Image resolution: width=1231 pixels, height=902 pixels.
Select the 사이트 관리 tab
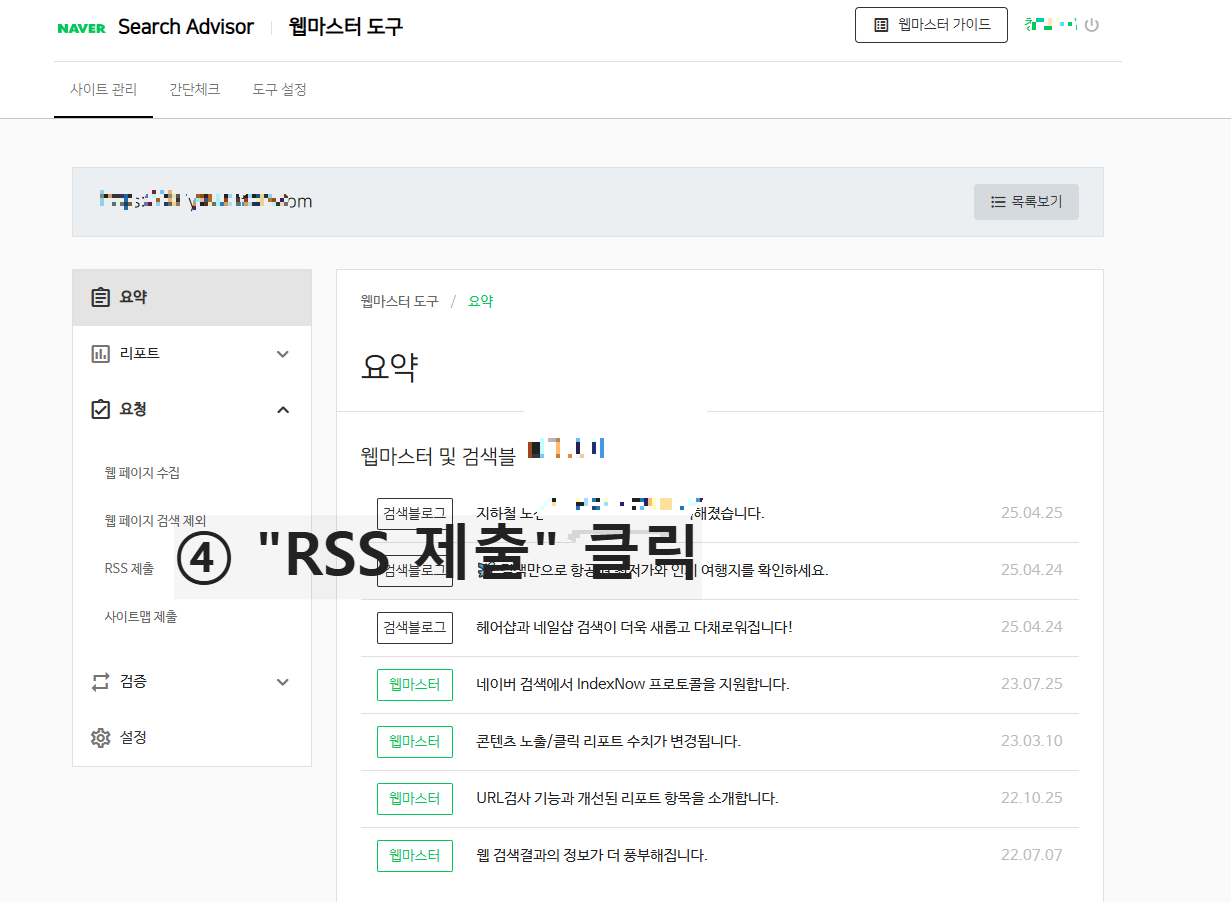[103, 90]
